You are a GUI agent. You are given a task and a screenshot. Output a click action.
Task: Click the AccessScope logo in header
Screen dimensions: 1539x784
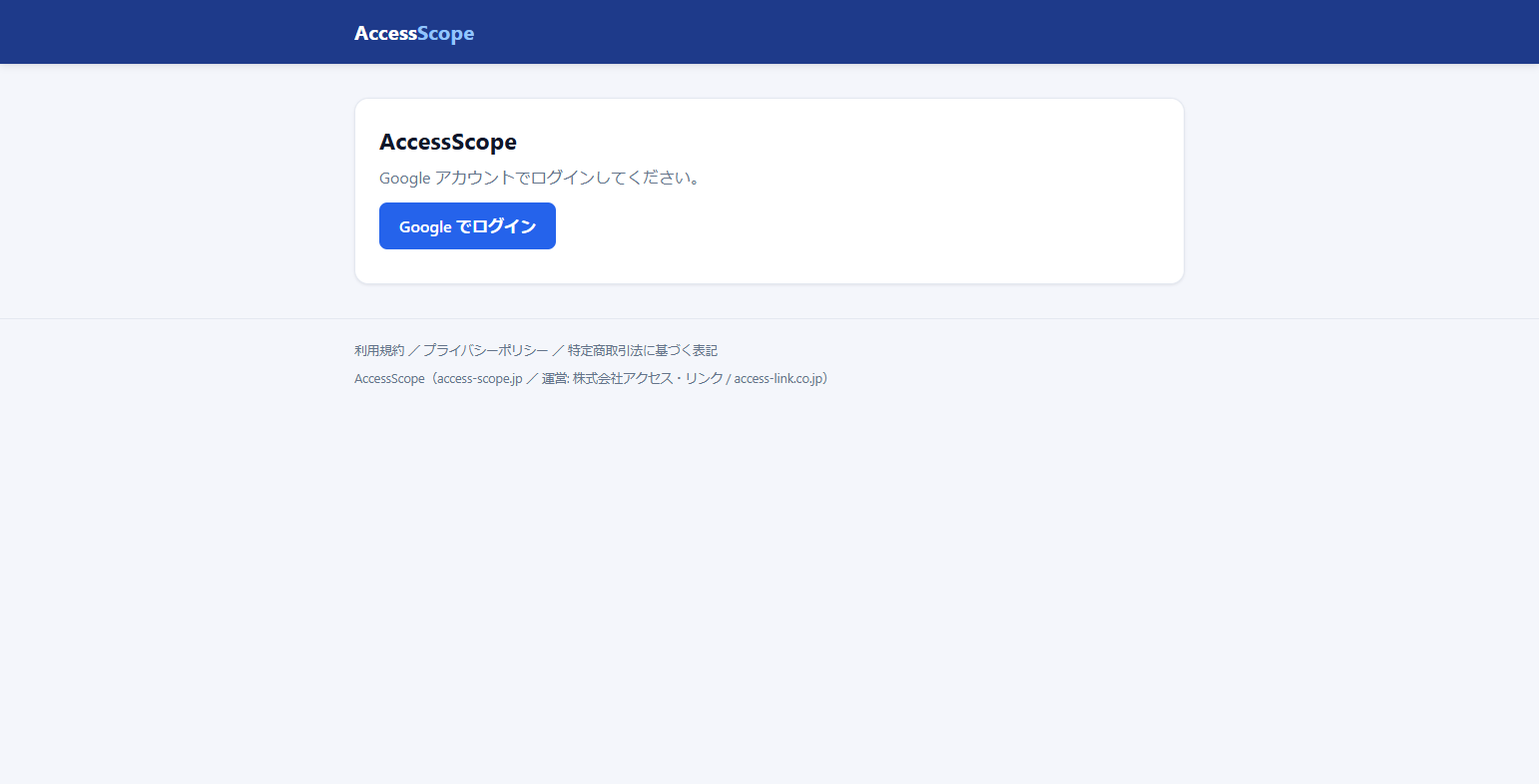pyautogui.click(x=414, y=33)
